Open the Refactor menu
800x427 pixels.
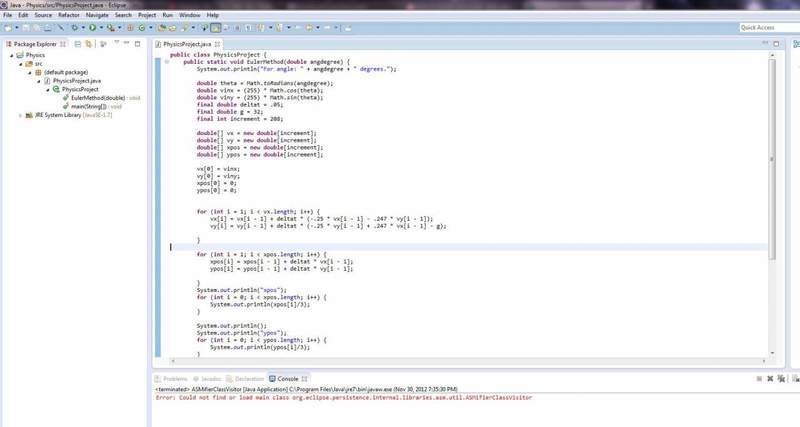71,16
